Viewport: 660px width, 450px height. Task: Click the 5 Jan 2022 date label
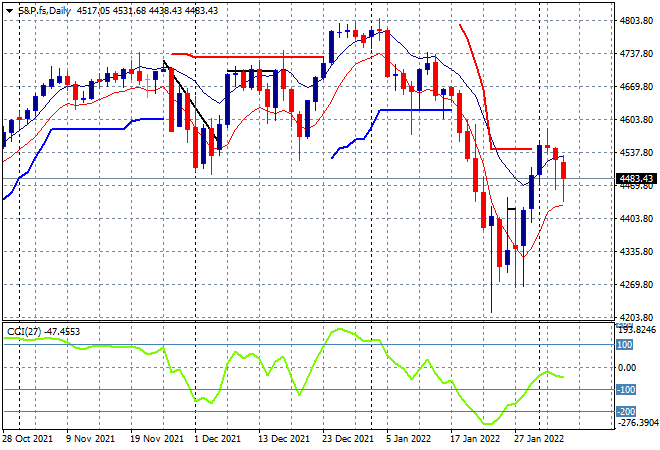pyautogui.click(x=409, y=439)
